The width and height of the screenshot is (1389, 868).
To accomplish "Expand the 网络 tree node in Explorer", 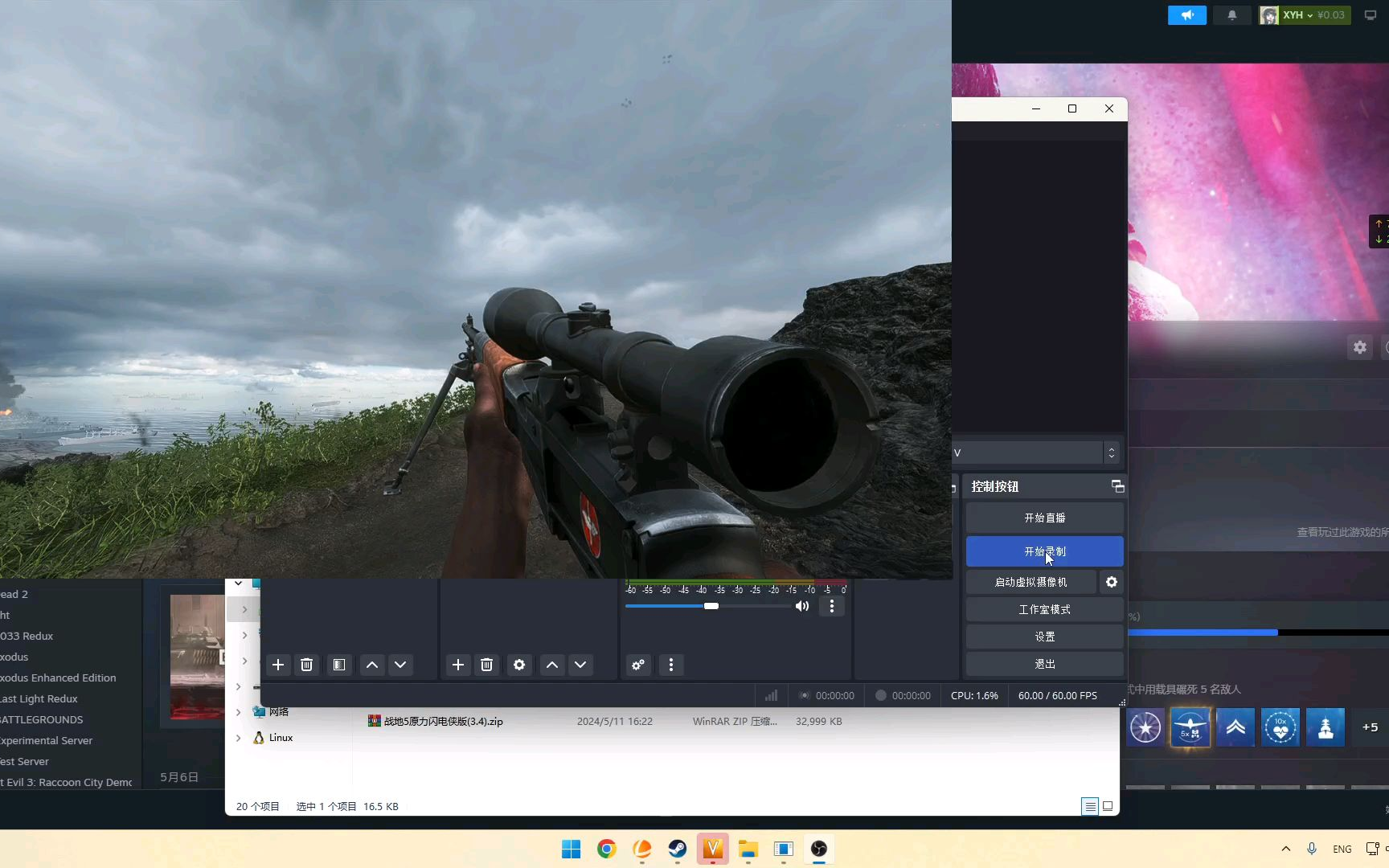I will pos(238,712).
